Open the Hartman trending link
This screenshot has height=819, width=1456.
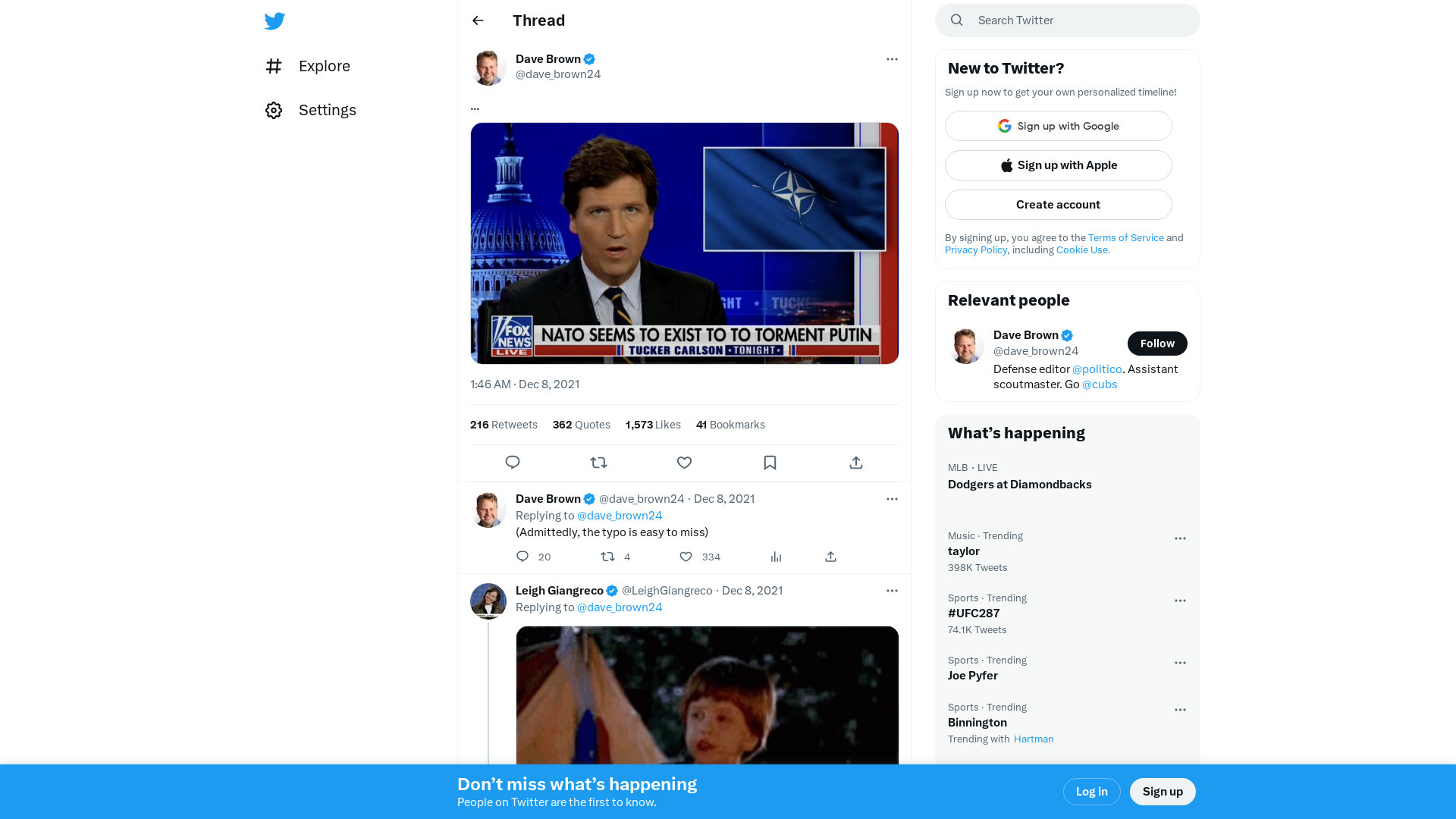[1034, 739]
